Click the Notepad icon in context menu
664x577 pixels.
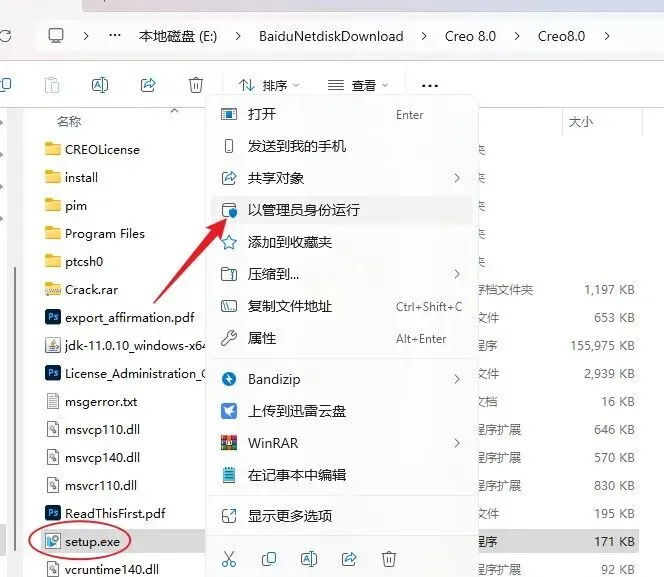point(229,475)
